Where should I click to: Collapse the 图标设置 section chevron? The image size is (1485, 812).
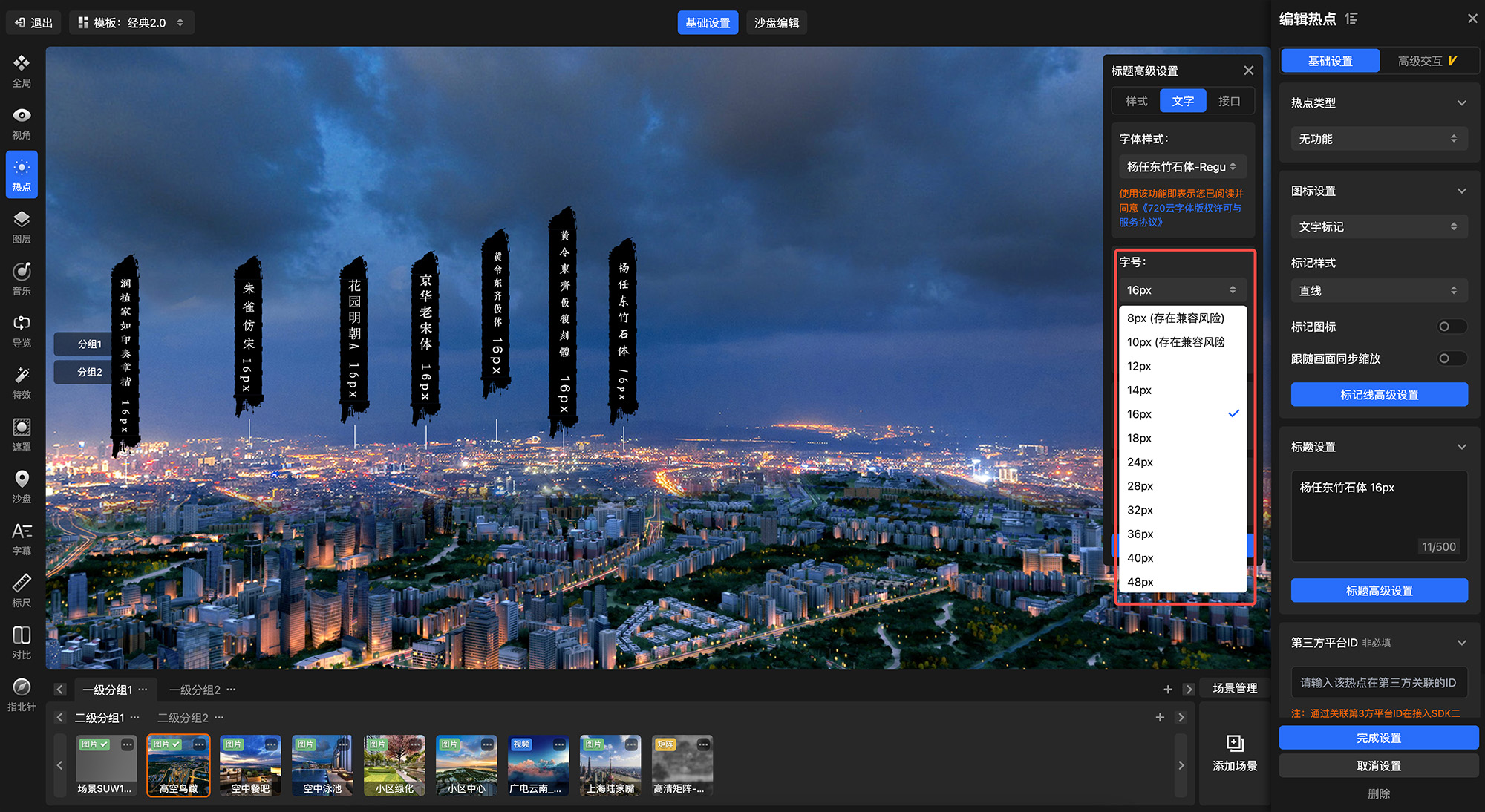[1461, 191]
